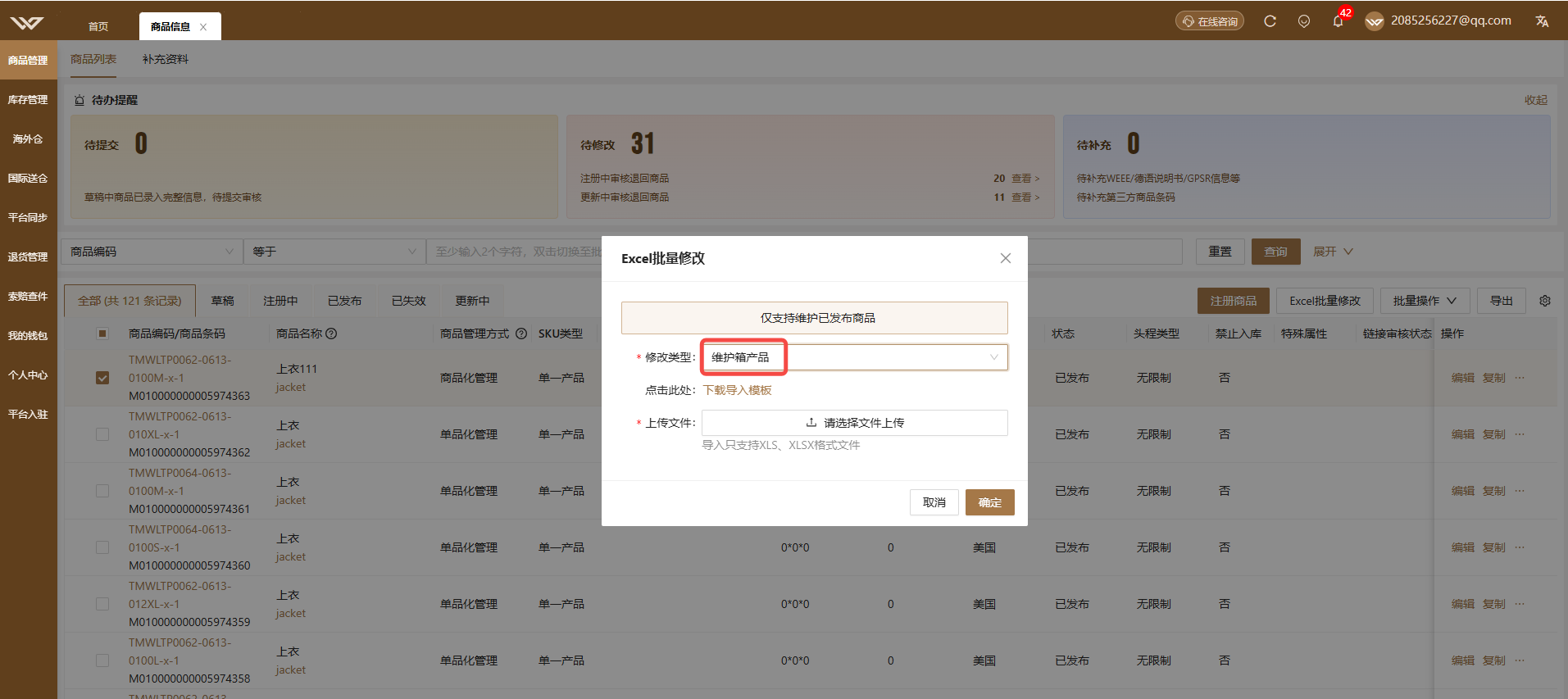The width and height of the screenshot is (1568, 699).
Task: Click the brand logo at top left
Action: (26, 22)
